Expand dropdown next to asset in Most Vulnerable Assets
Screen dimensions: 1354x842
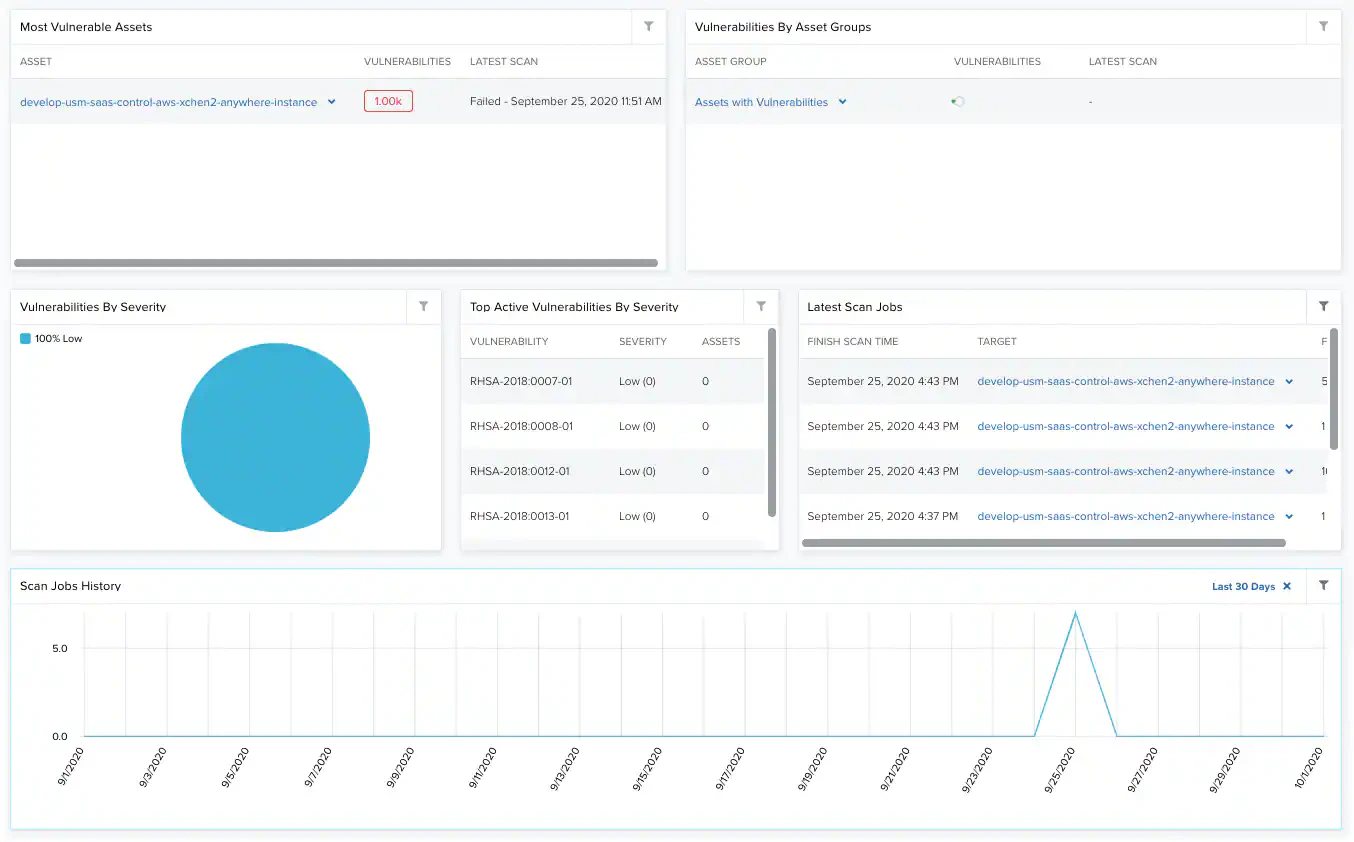coord(332,102)
